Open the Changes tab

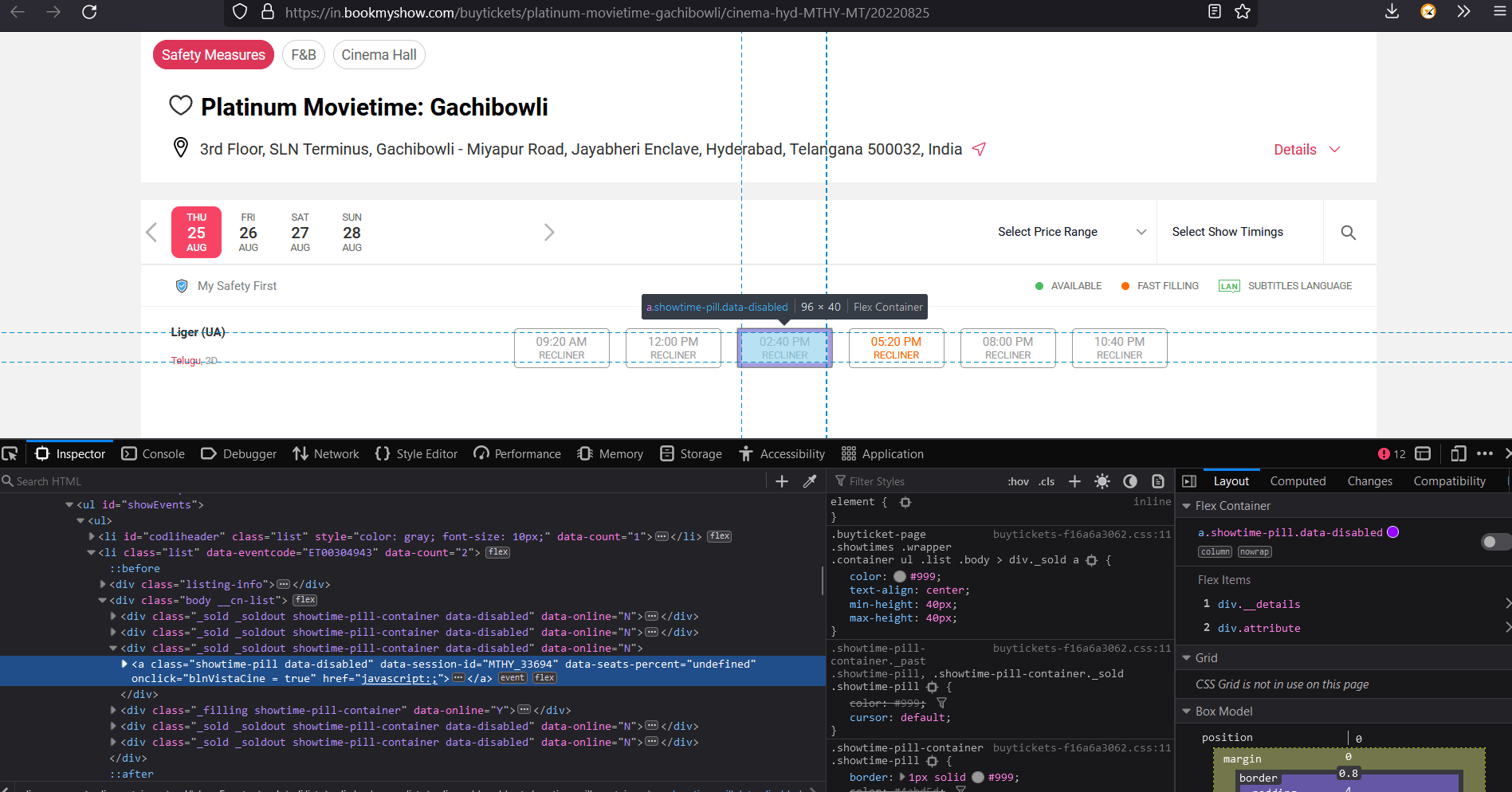pyautogui.click(x=1369, y=481)
